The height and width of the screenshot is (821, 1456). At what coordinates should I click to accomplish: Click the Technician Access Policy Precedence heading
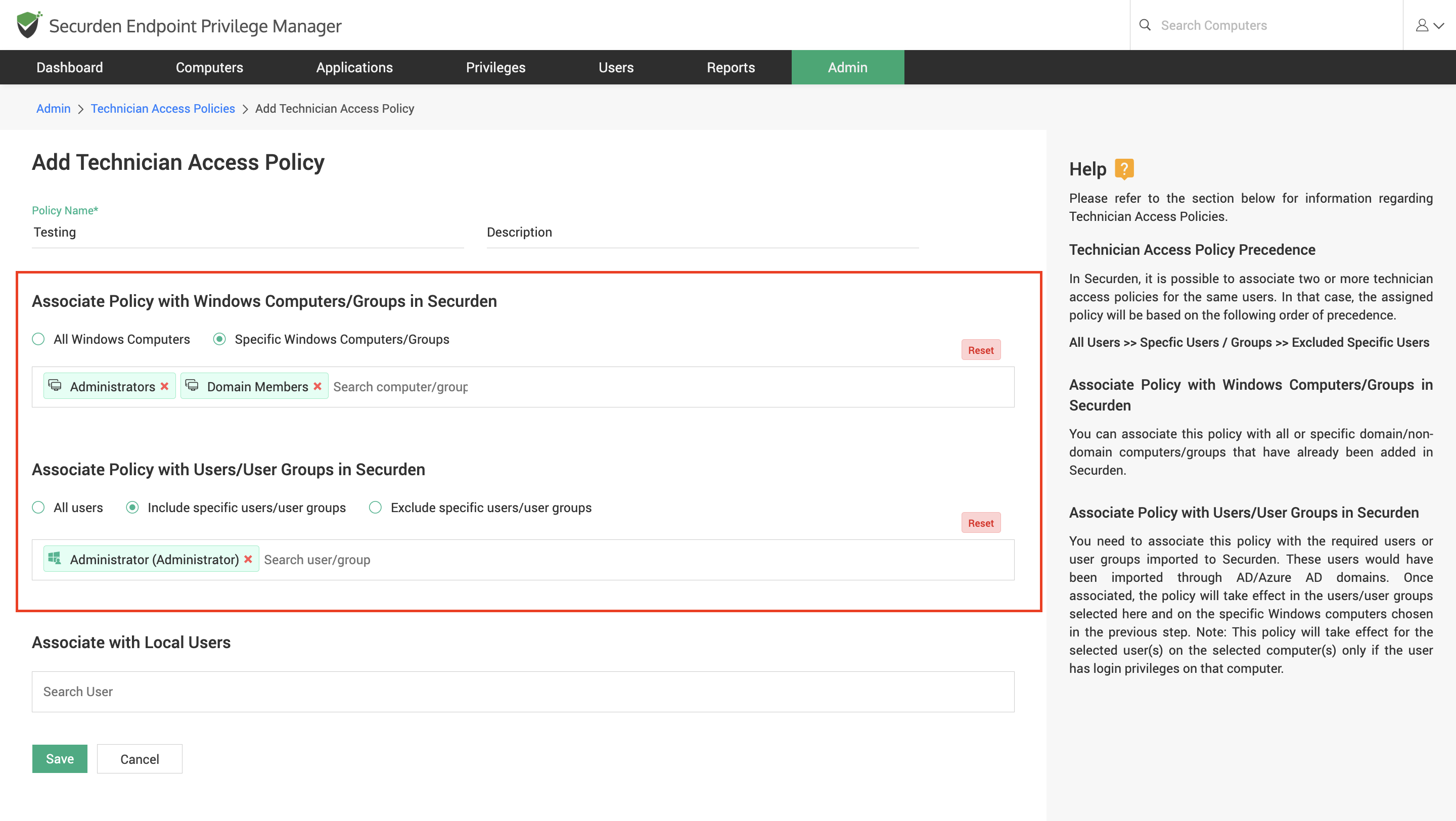pyautogui.click(x=1192, y=249)
